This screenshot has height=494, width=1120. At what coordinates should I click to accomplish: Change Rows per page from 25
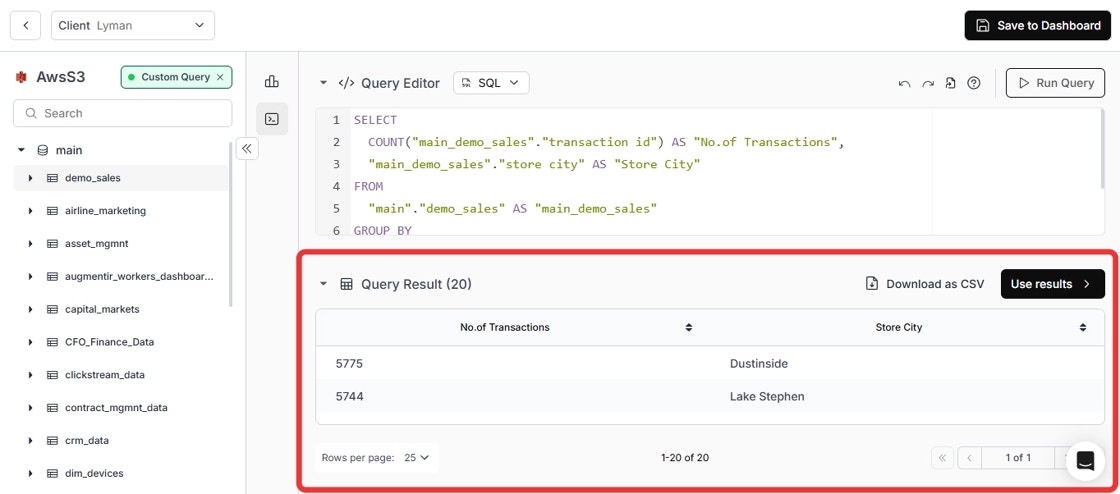(x=417, y=458)
